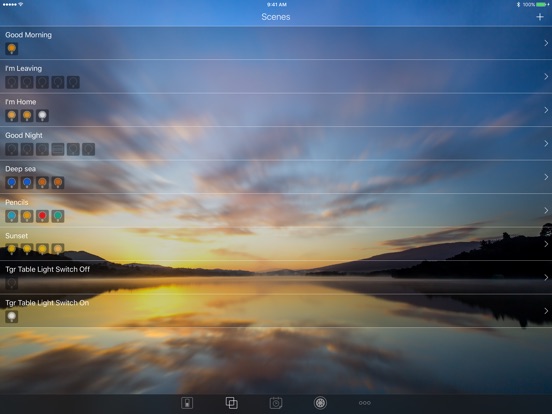Screen dimensions: 552x414
Task: Tap the plus icon to add scene
Action: click(x=540, y=17)
